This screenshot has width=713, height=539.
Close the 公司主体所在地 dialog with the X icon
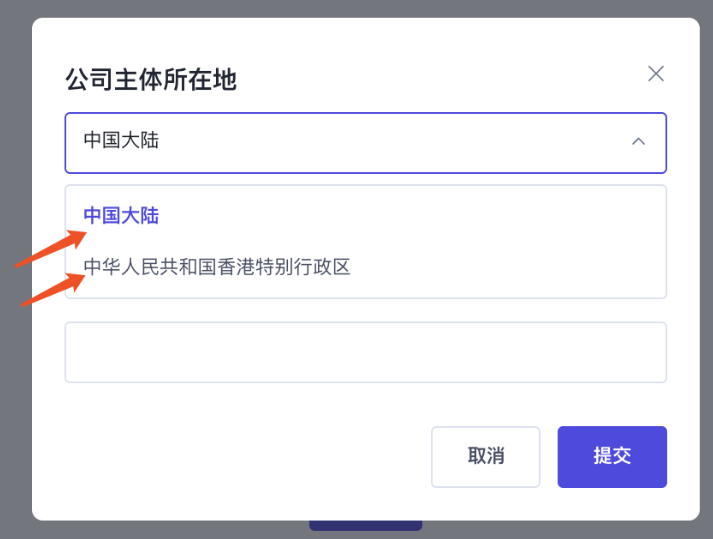tap(656, 73)
